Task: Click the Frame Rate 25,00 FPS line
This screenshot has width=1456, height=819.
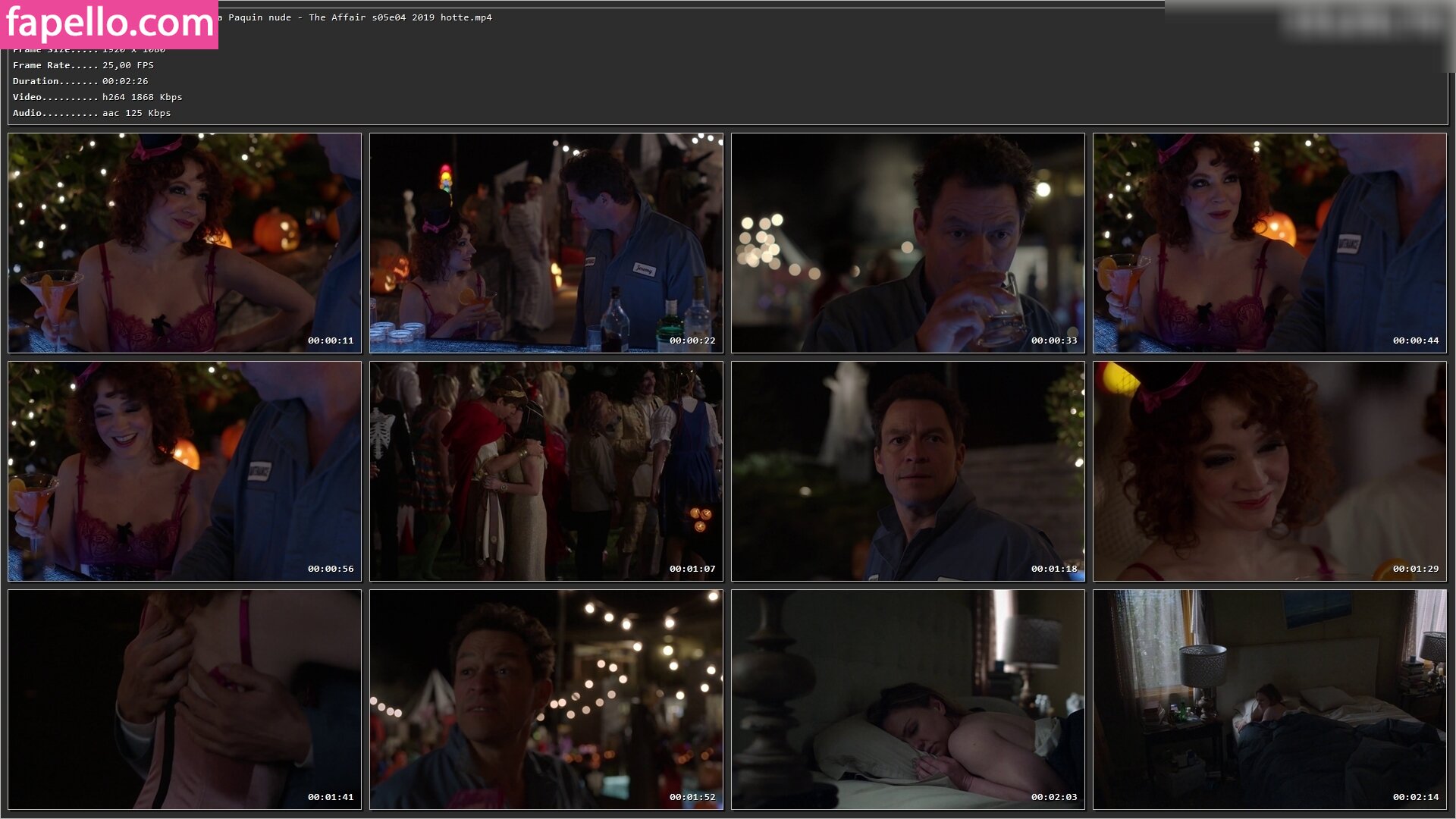Action: pos(83,65)
